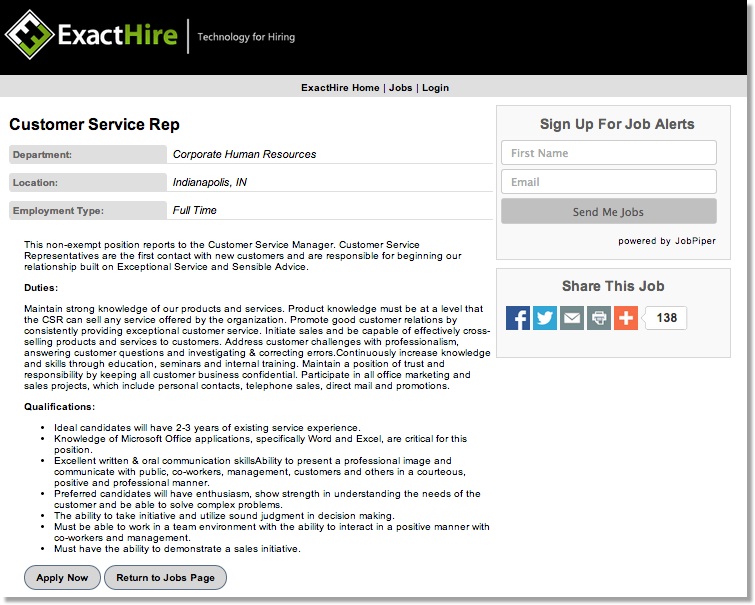Click the email share envelope icon
Screen dimensions: 755x605
pyautogui.click(x=572, y=318)
